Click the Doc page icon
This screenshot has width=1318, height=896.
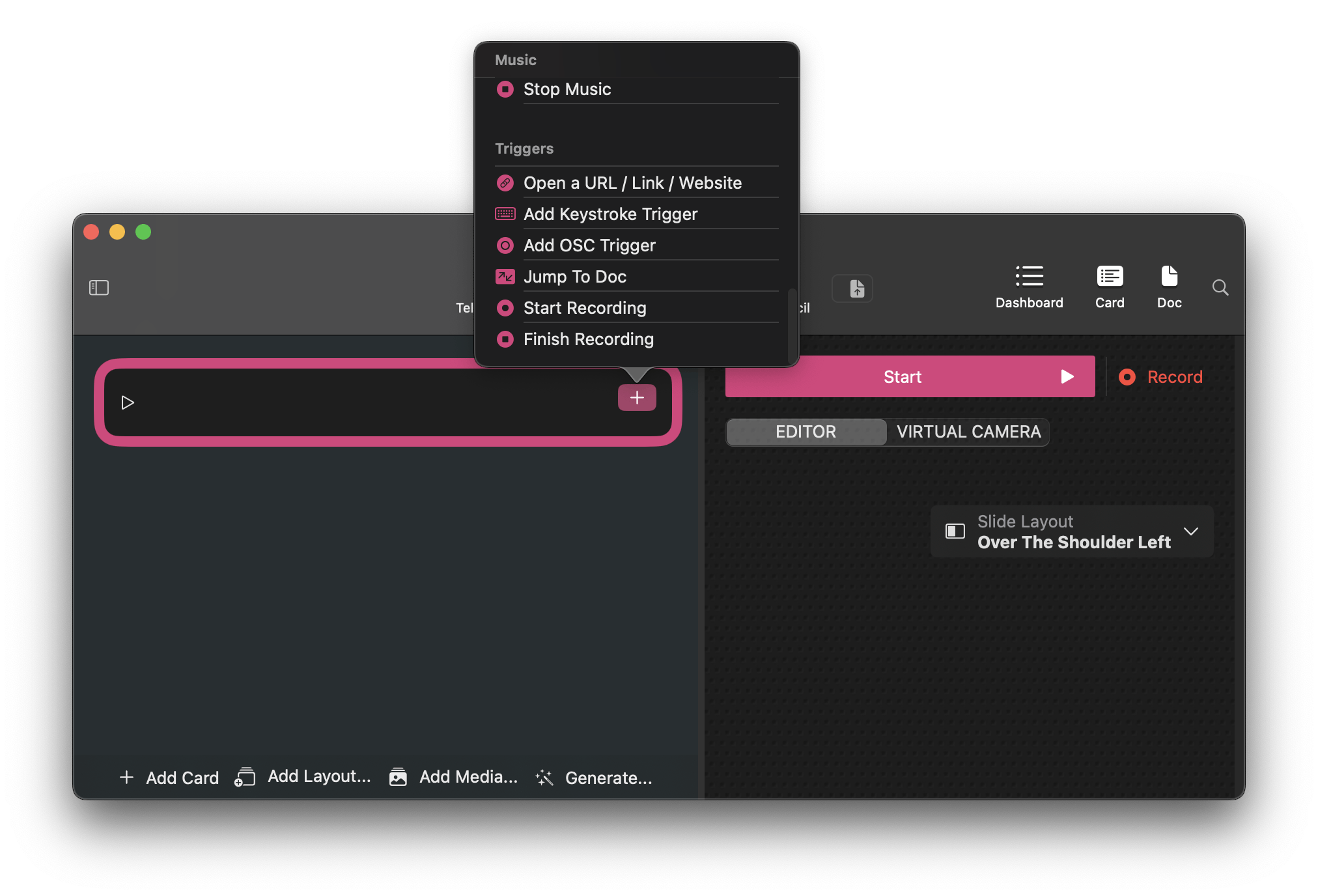[1169, 276]
